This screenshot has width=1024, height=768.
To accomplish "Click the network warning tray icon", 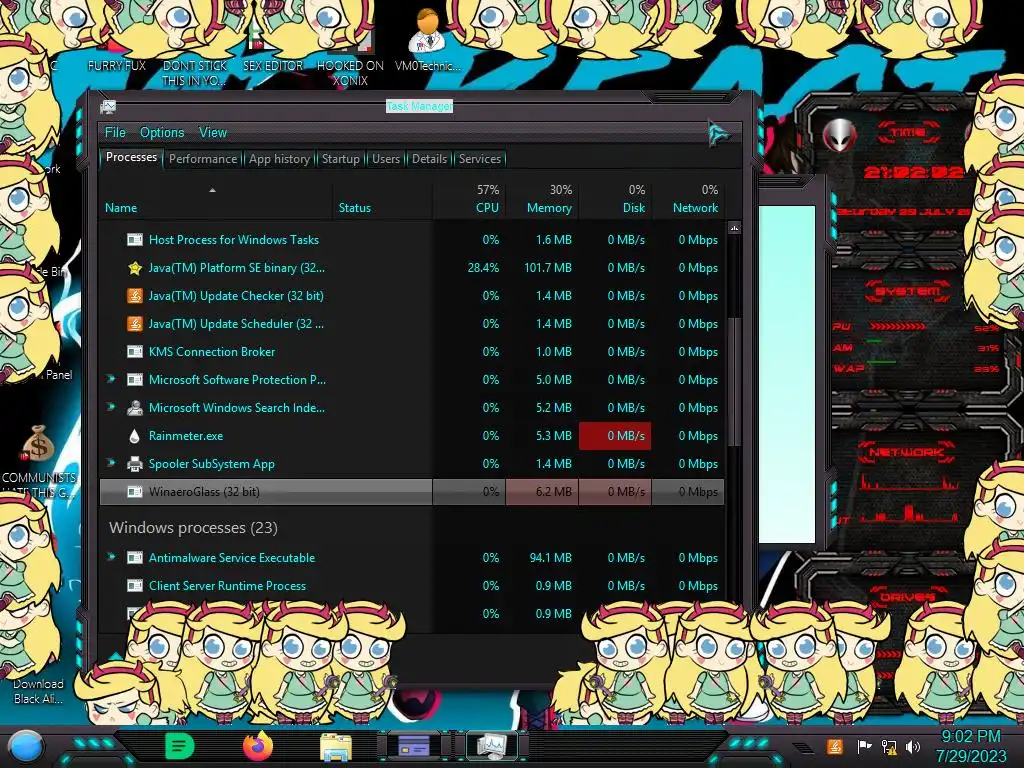I will point(889,746).
